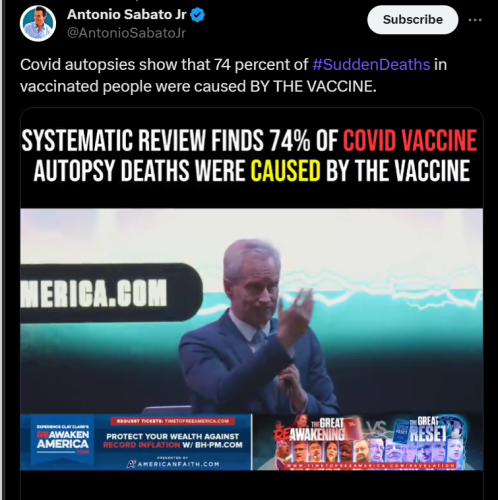The height and width of the screenshot is (500, 498).
Task: Click the timetofreeamerica.com/revelation red strip
Action: [x=370, y=465]
